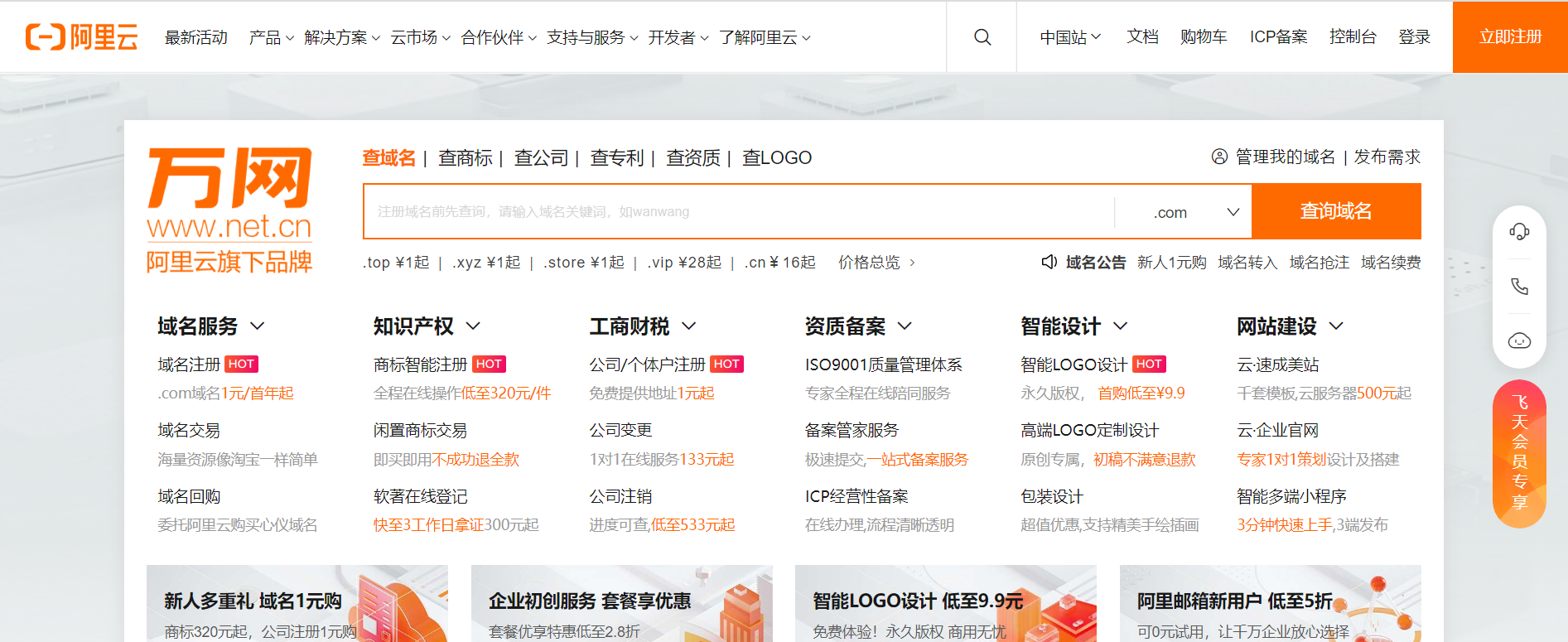This screenshot has width=1568, height=642.
Task: Expand the 工商财税 category
Action: point(643,326)
